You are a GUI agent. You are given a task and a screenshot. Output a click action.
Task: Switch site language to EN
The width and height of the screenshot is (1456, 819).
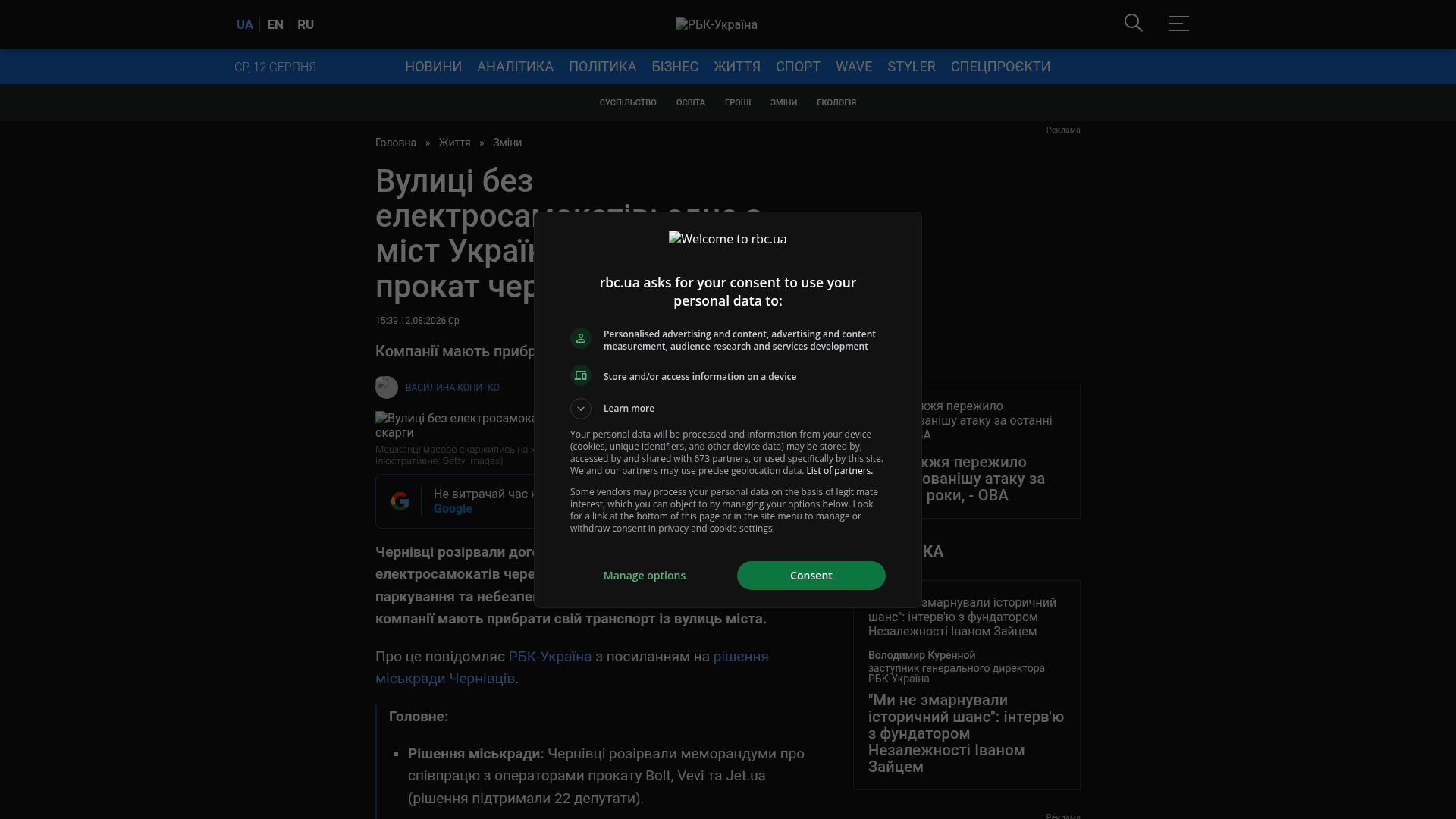tap(275, 24)
